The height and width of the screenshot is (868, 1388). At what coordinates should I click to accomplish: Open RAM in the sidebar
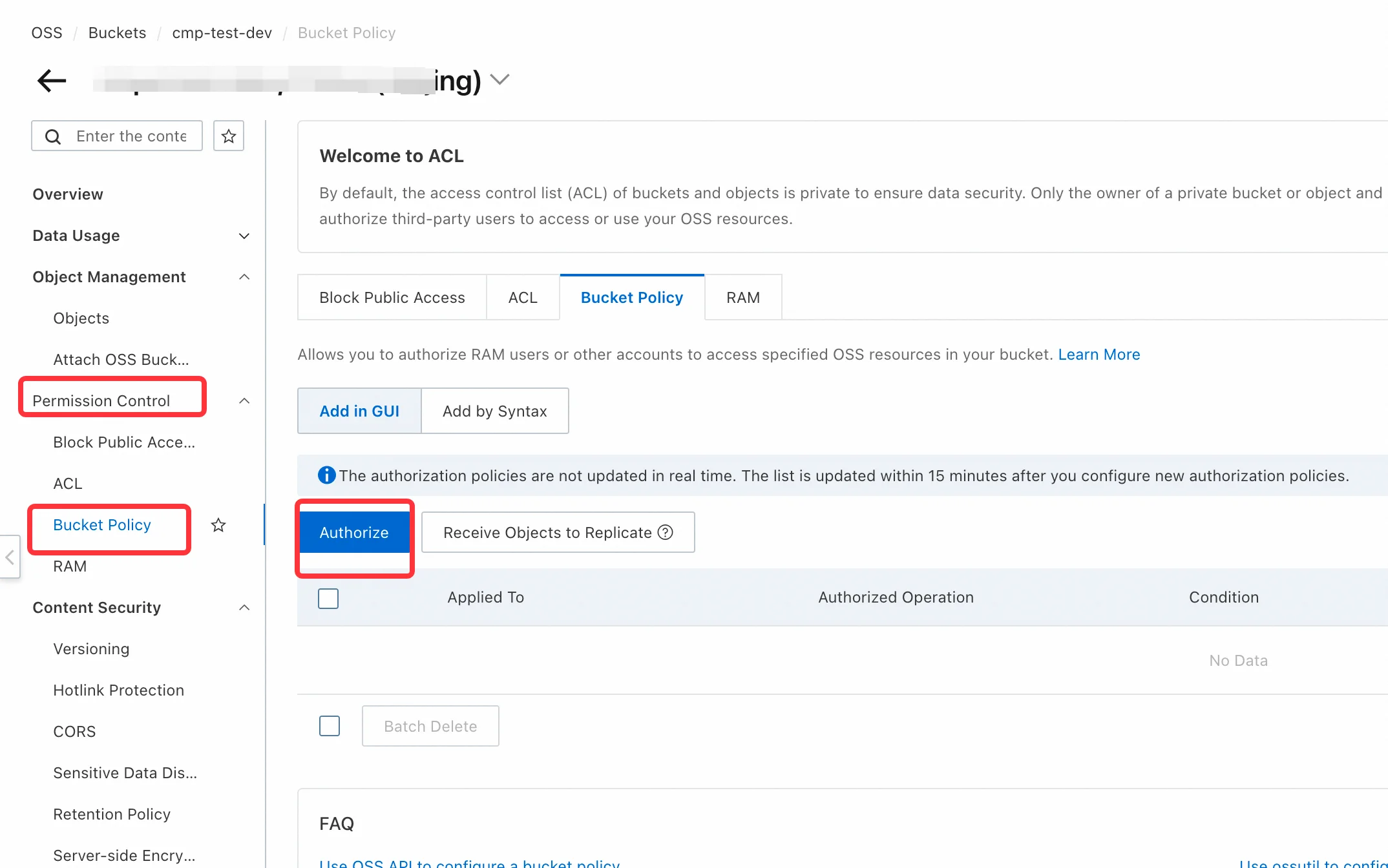pos(70,566)
